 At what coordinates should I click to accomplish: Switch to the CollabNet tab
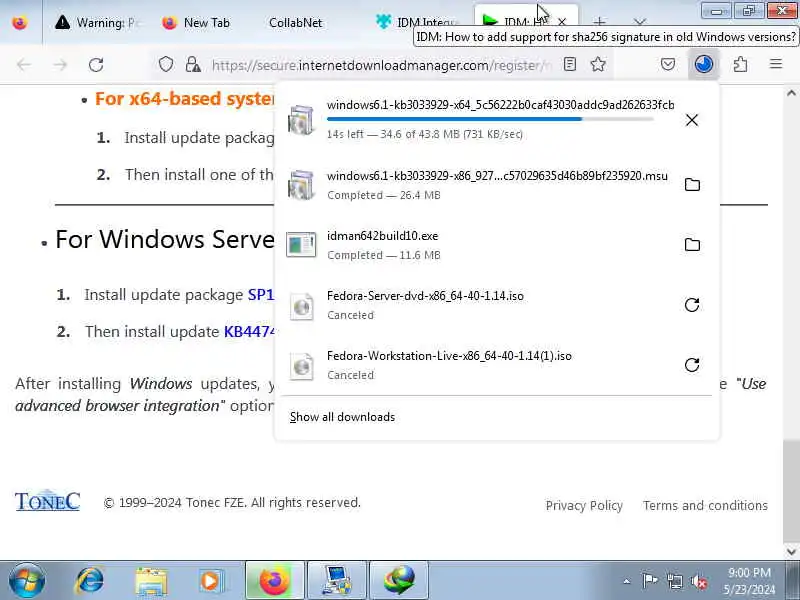[295, 22]
